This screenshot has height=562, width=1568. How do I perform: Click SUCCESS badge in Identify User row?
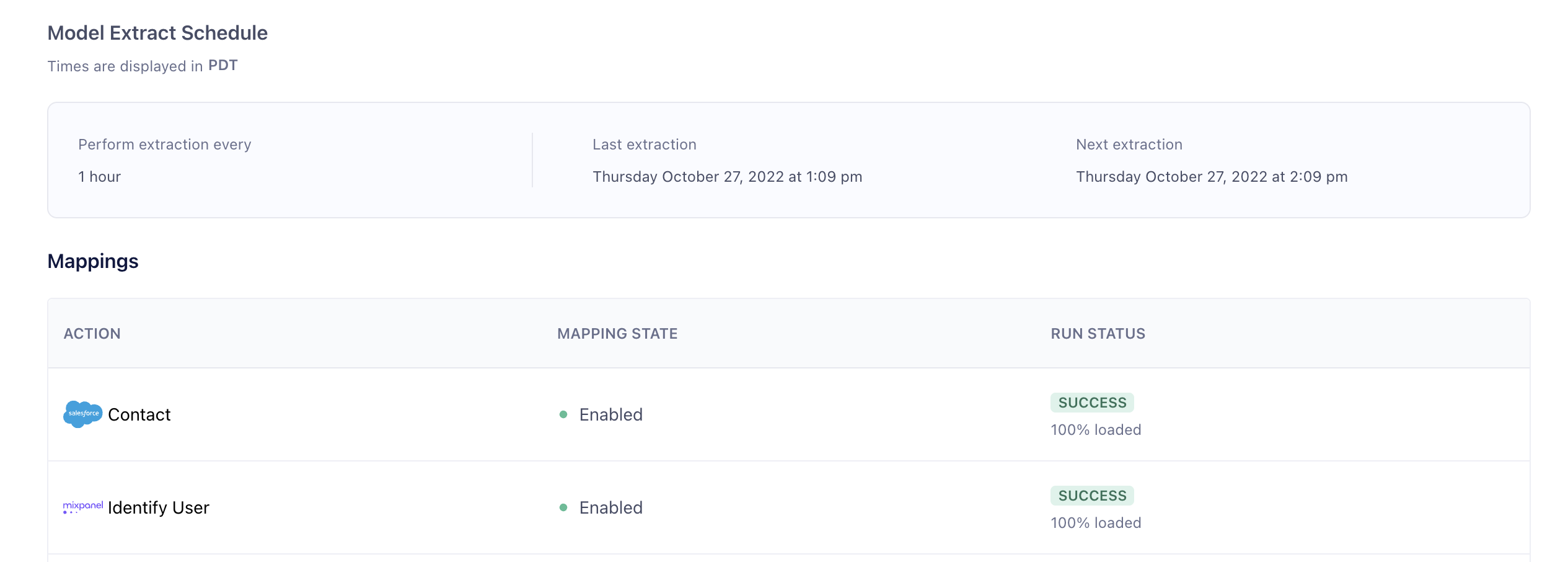(x=1092, y=496)
